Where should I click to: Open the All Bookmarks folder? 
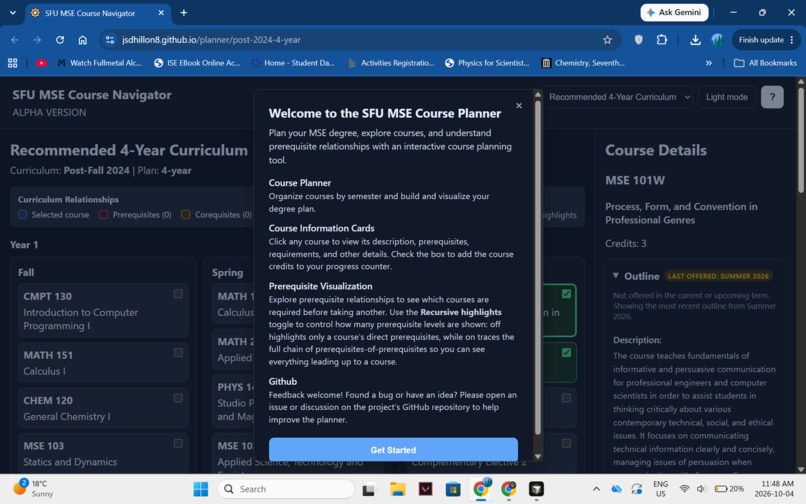click(x=765, y=63)
